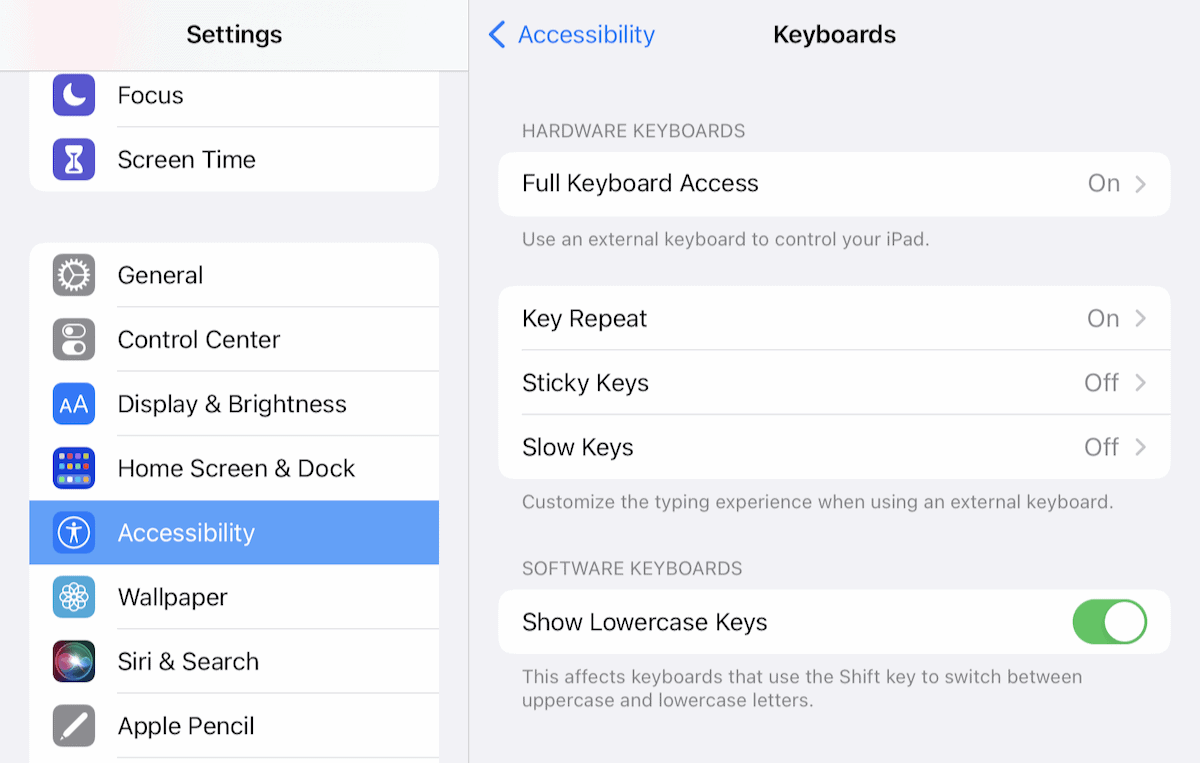
Task: Select the Accessibility sidebar row
Action: click(234, 533)
